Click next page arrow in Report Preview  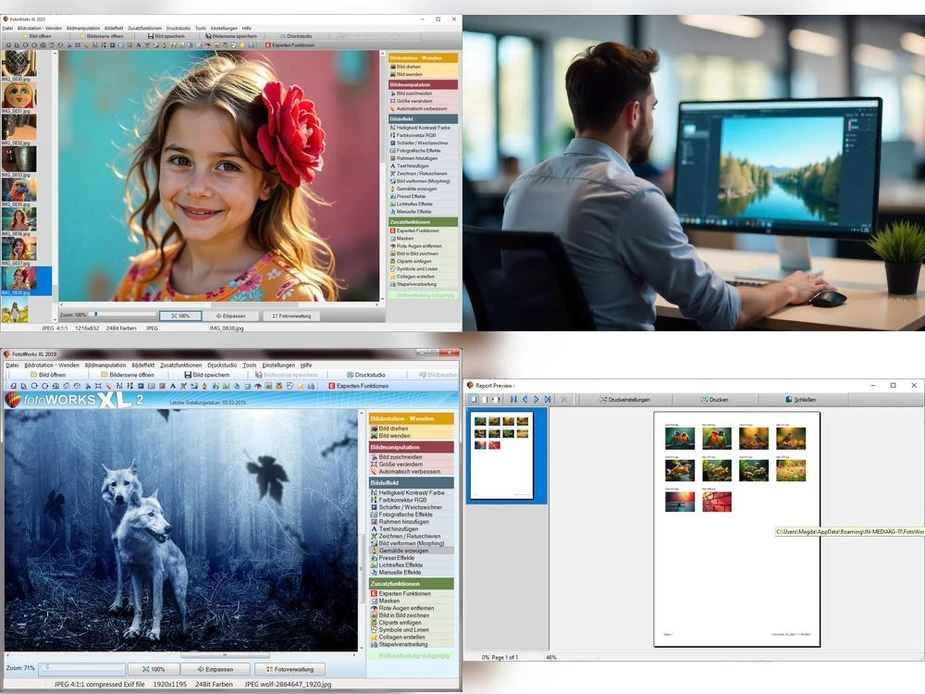[536, 399]
